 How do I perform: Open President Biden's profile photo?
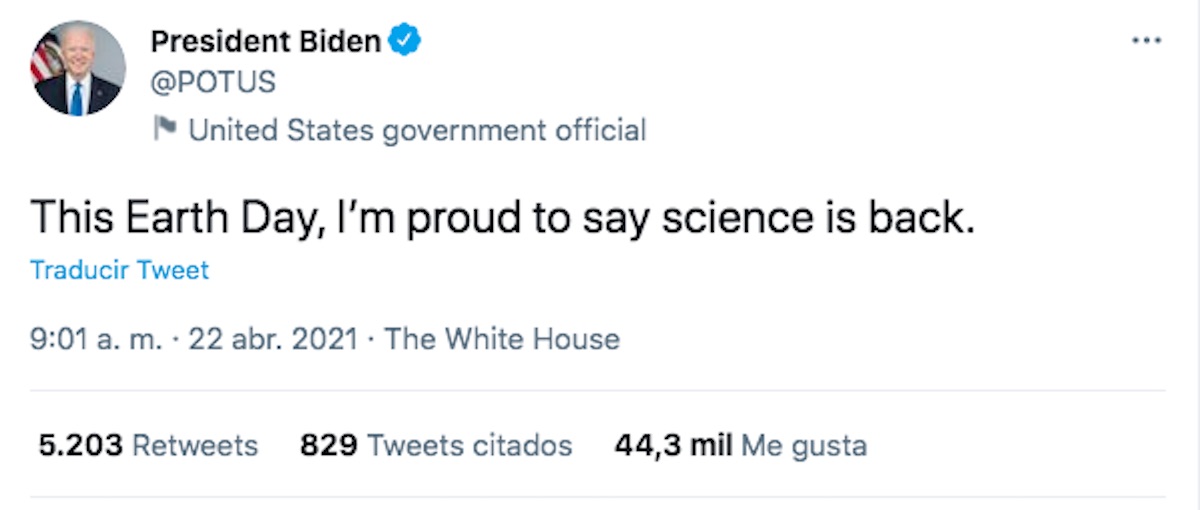pos(79,67)
